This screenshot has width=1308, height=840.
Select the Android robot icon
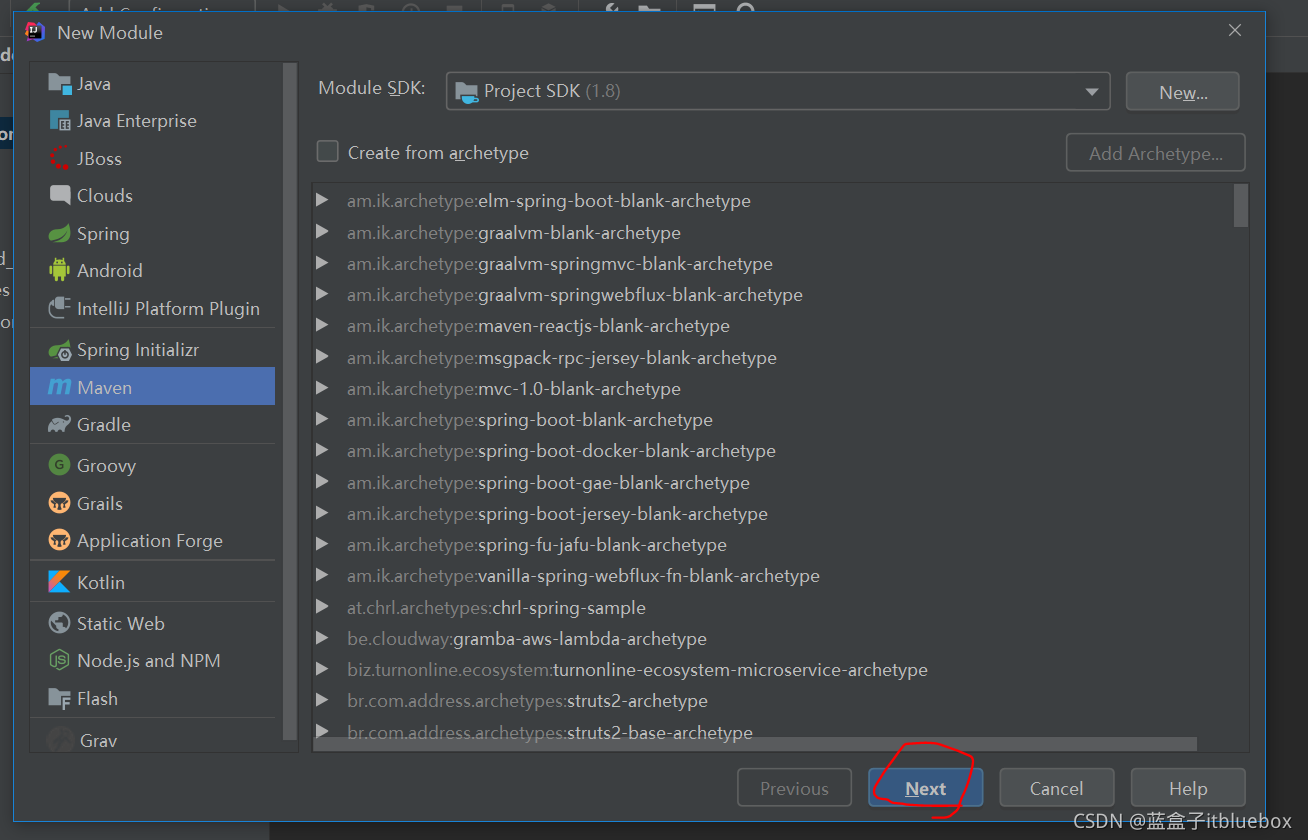(60, 270)
